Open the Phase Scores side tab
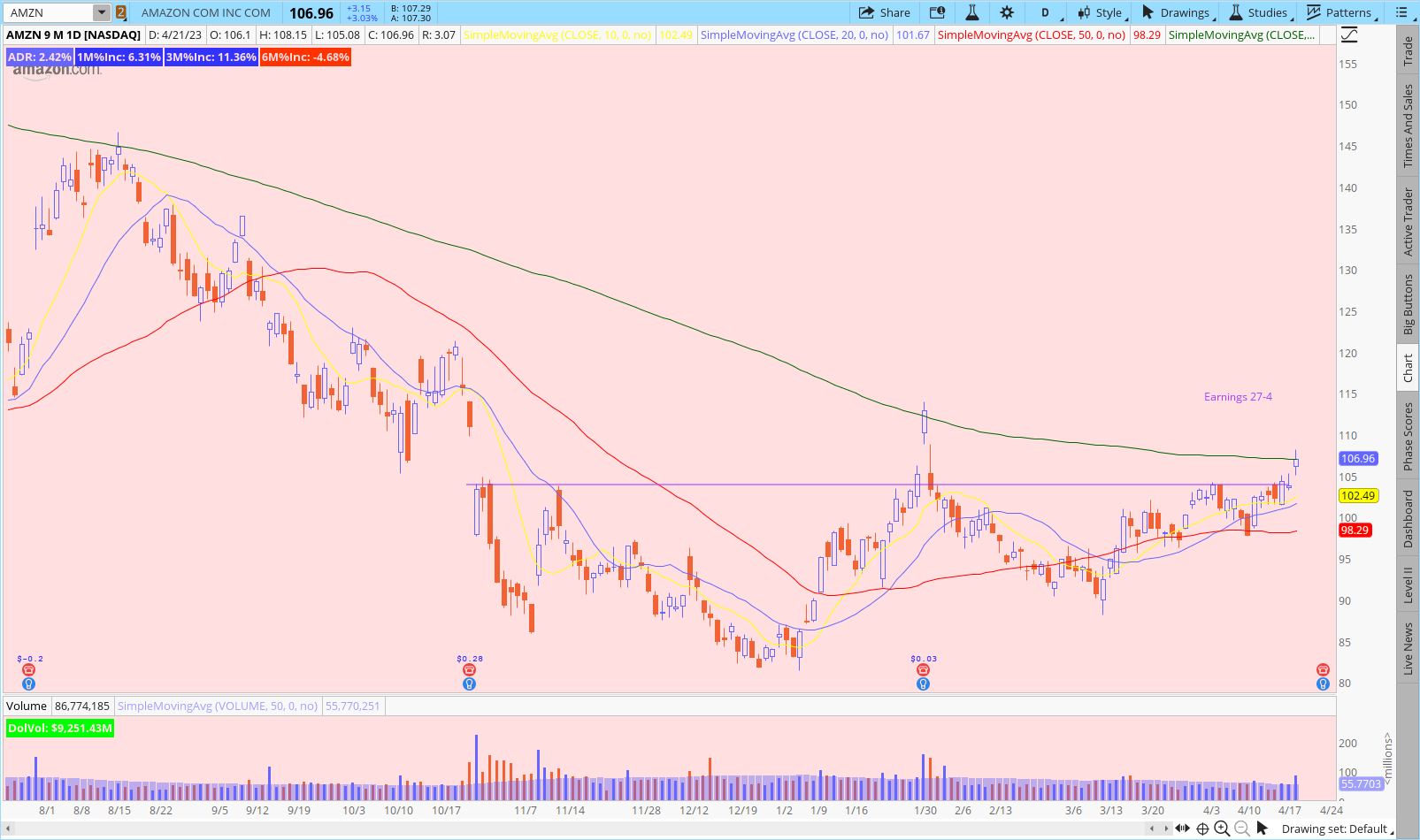Screen dimensions: 1420x840 click(1408, 436)
